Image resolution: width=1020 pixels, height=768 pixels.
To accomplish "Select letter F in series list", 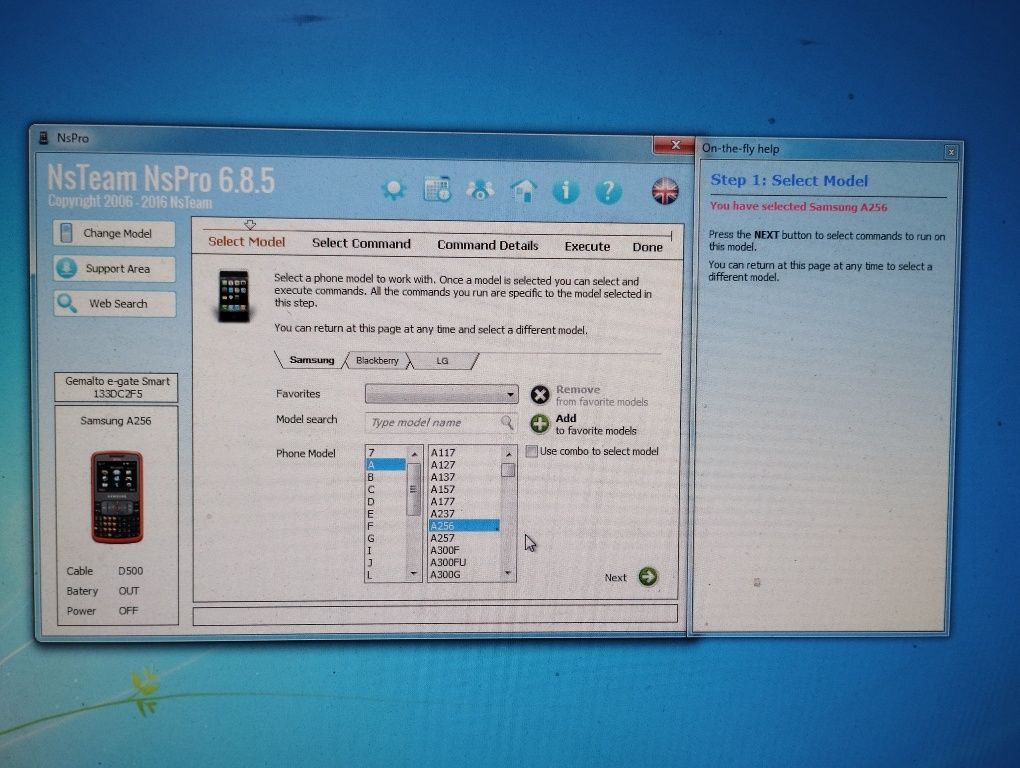I will [x=386, y=526].
